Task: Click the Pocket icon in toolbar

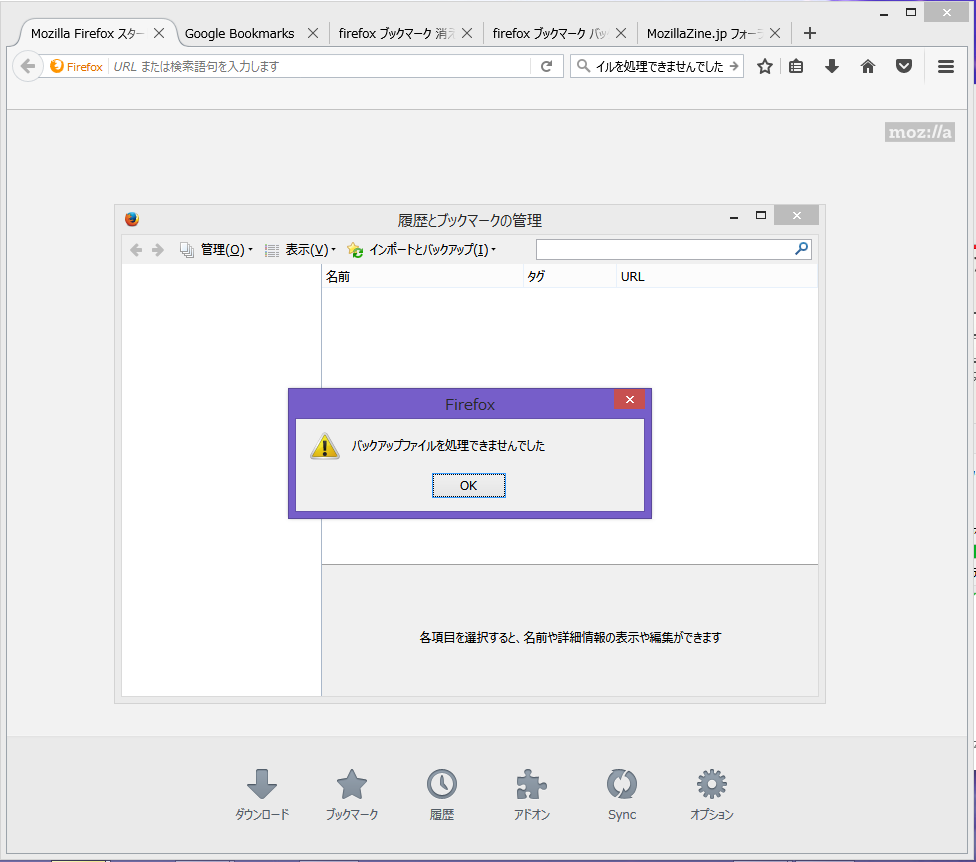Action: [904, 66]
